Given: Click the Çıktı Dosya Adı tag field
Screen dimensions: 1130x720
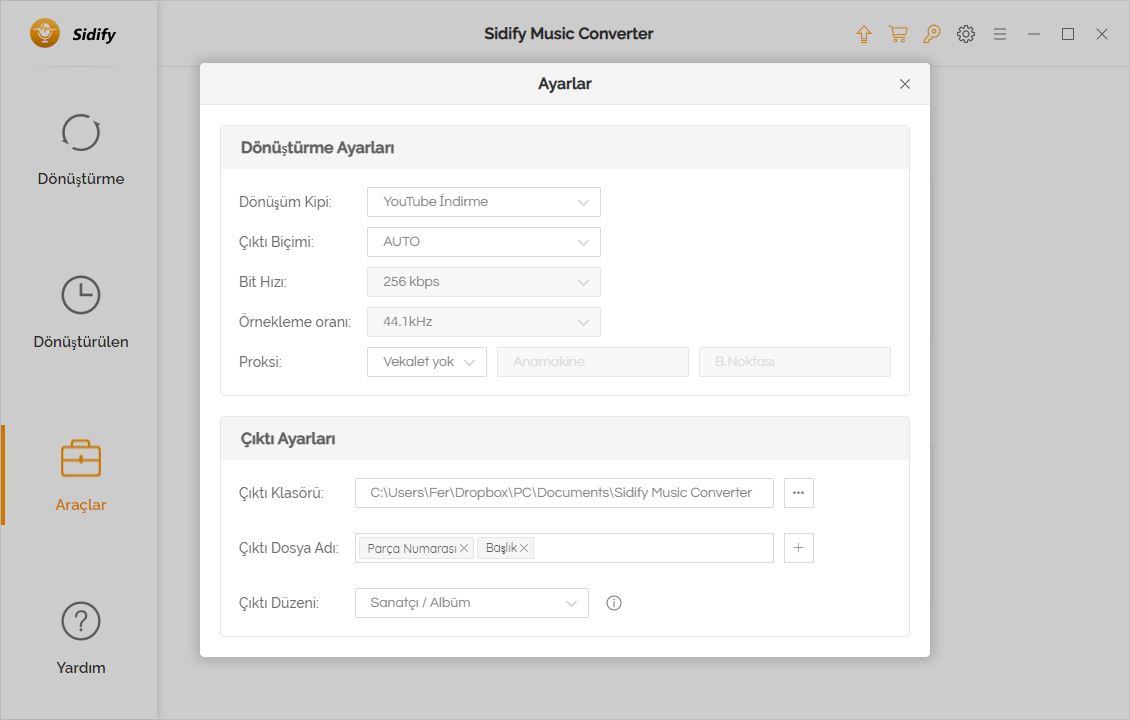Looking at the screenshot, I should point(564,548).
